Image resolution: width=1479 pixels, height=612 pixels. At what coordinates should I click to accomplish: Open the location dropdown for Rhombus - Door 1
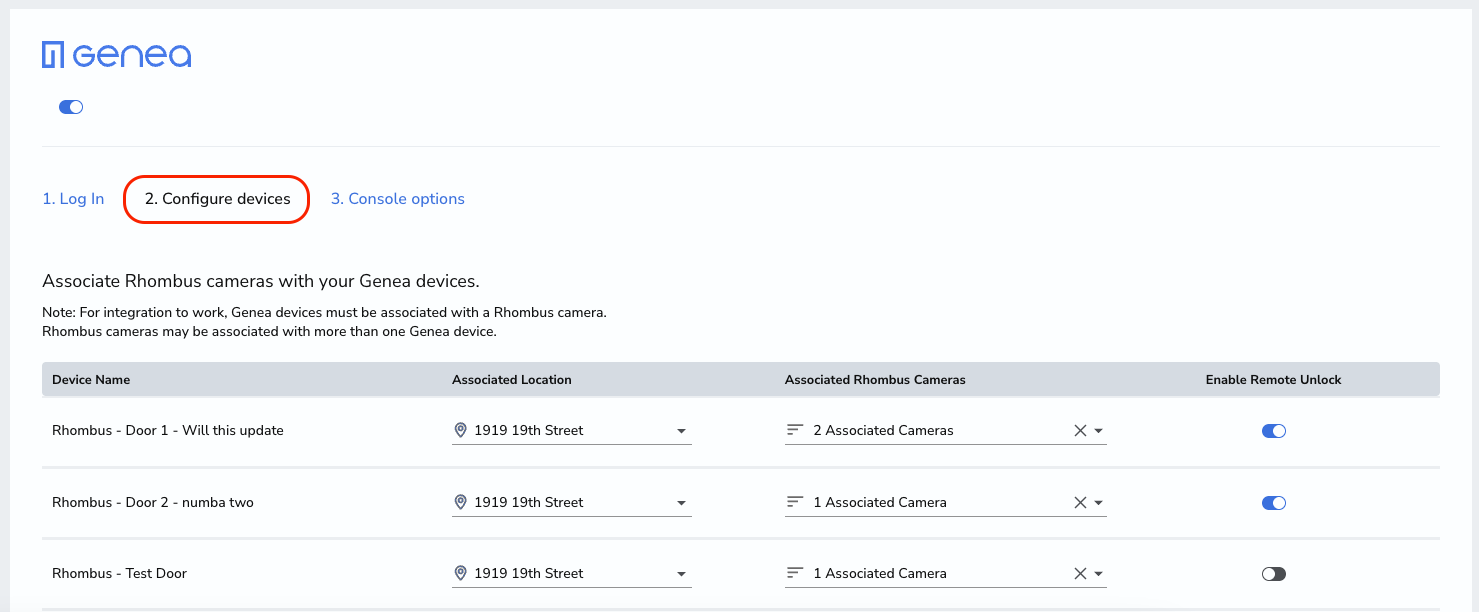[x=681, y=430]
